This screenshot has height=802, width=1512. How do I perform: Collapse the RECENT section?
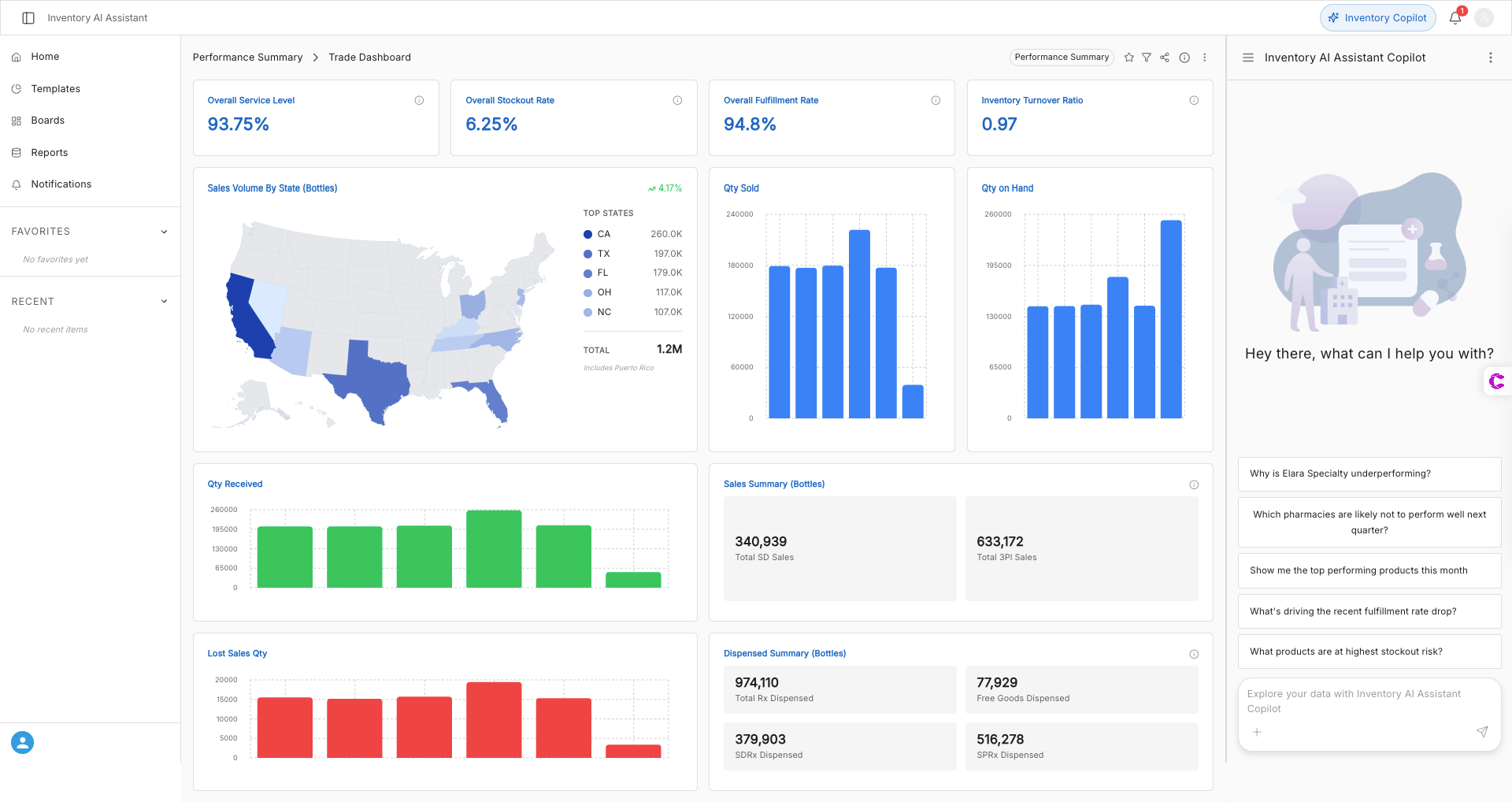point(164,301)
